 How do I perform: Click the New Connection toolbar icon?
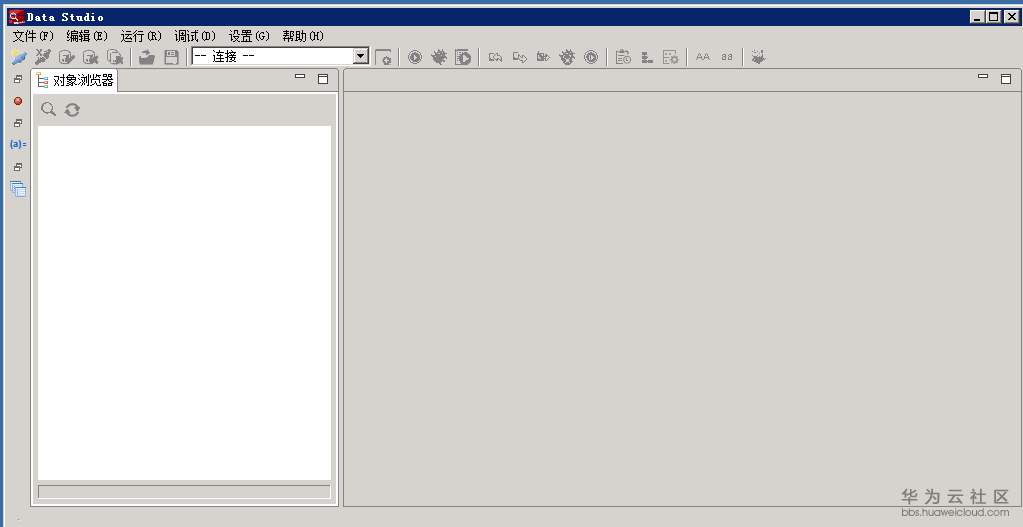click(19, 57)
